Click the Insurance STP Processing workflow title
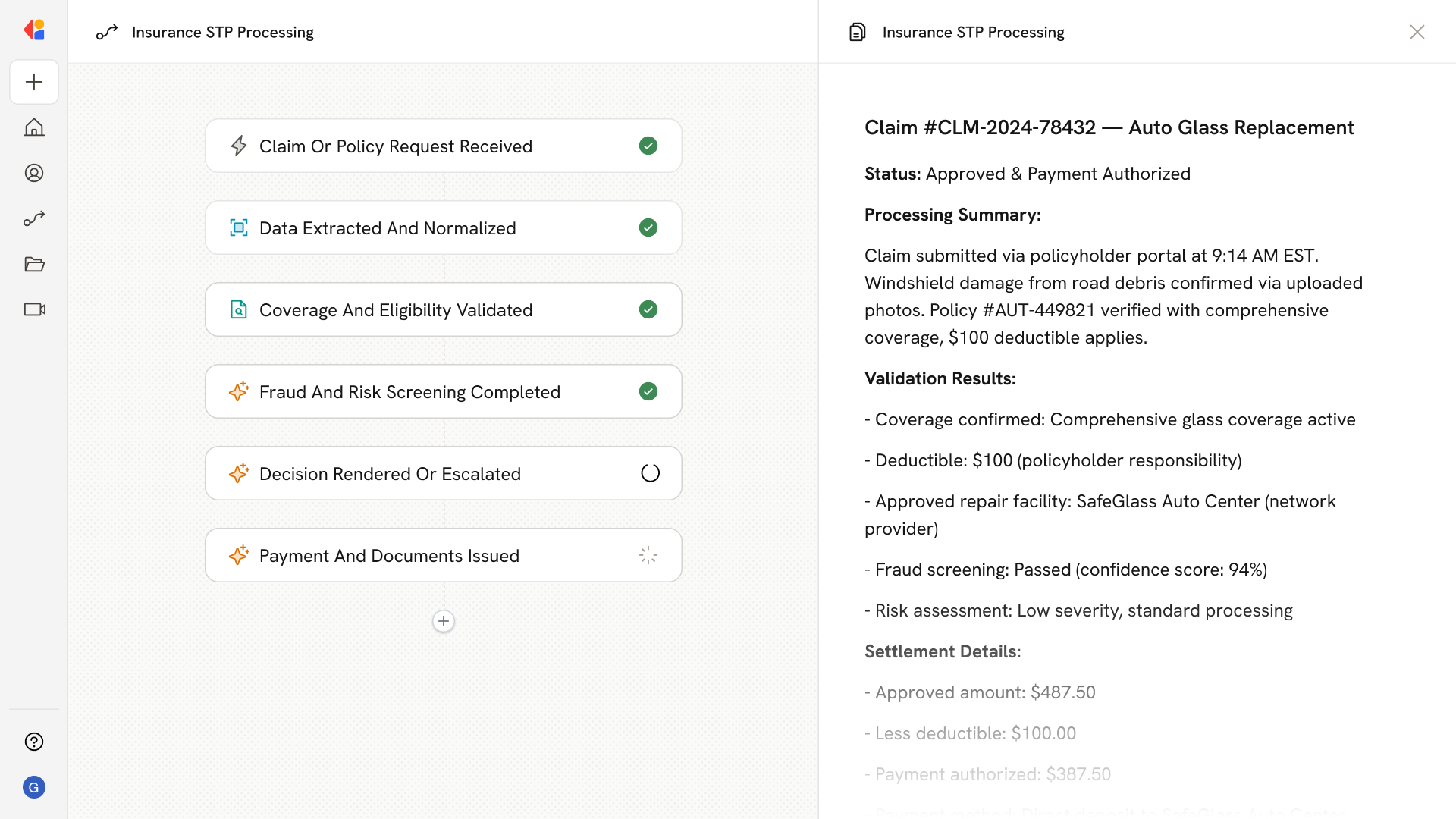1456x819 pixels. tap(222, 32)
